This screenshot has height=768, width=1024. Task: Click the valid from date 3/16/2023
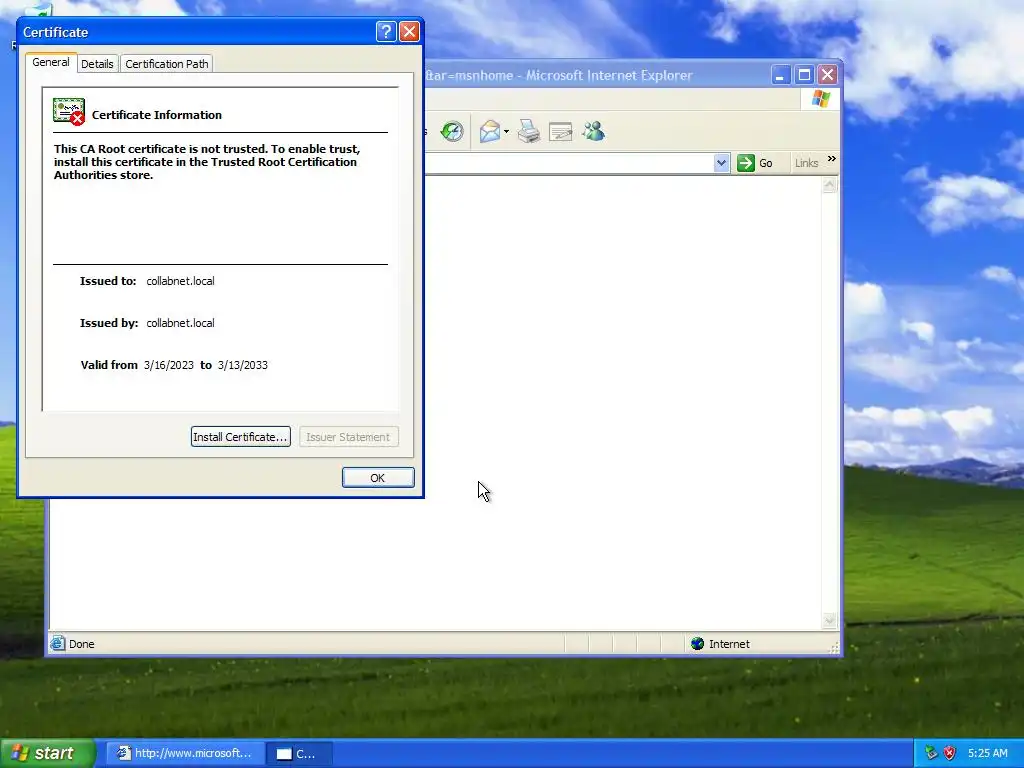(168, 365)
